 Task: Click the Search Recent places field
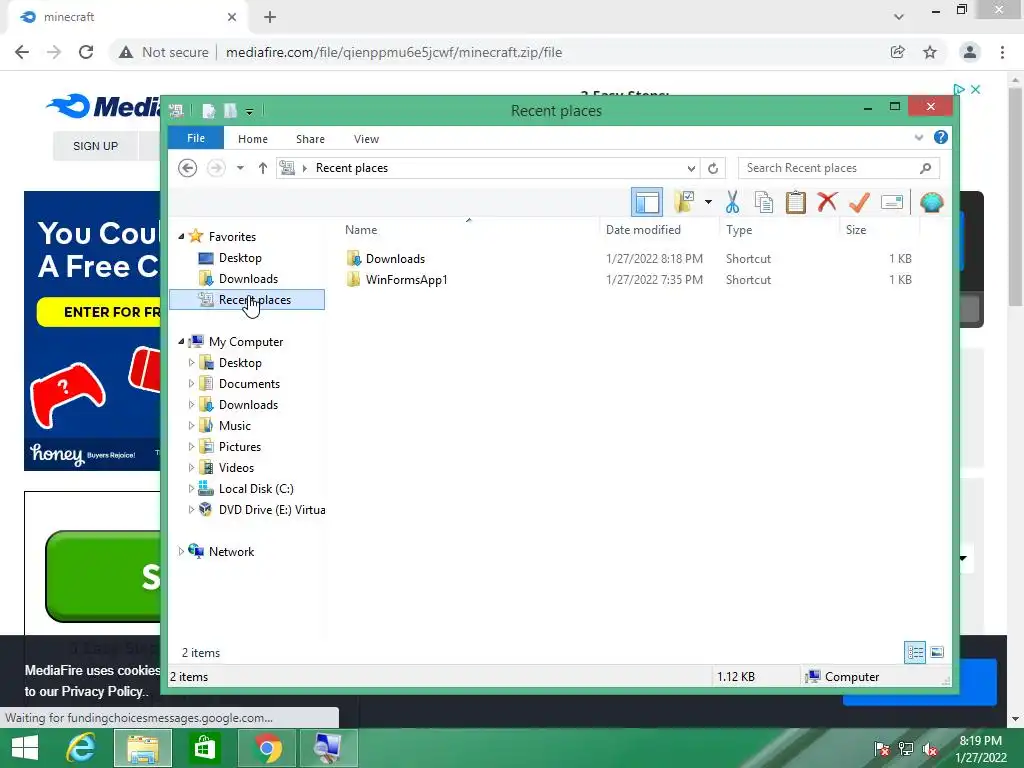[839, 168]
